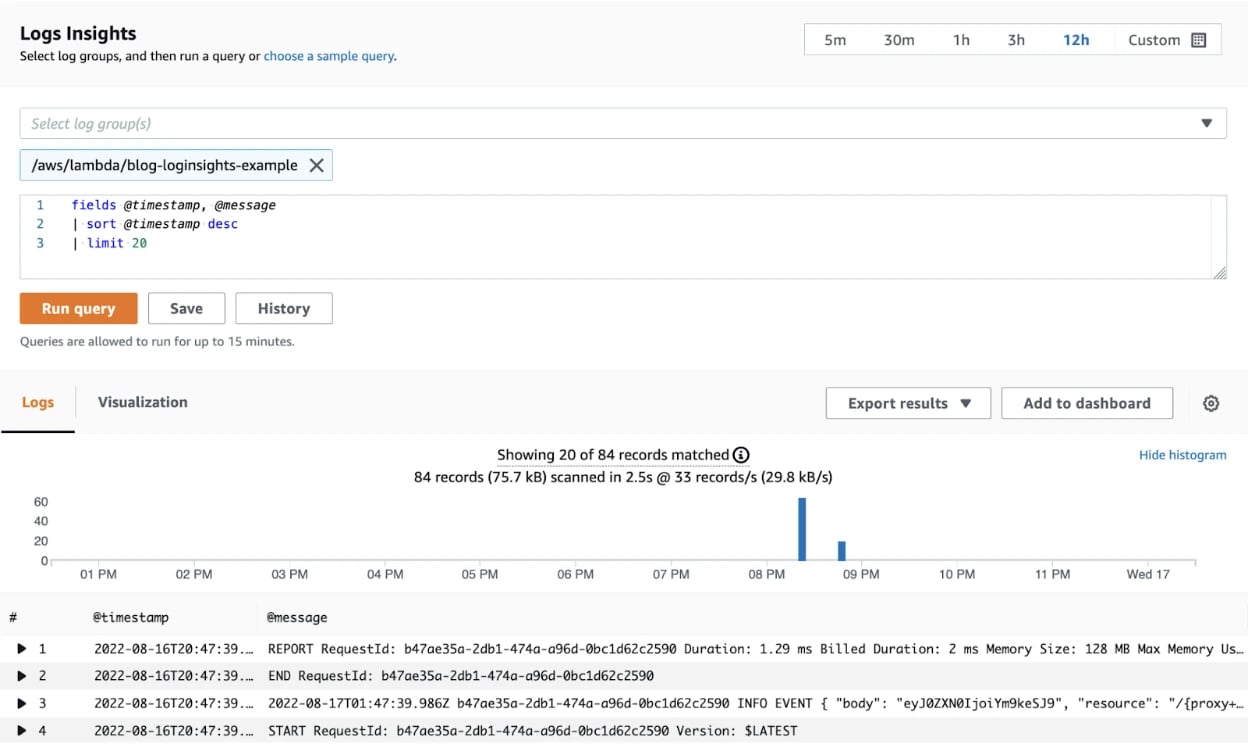This screenshot has width=1260, height=744.
Task: Click the tall histogram bar near 8 PM
Action: point(803,530)
